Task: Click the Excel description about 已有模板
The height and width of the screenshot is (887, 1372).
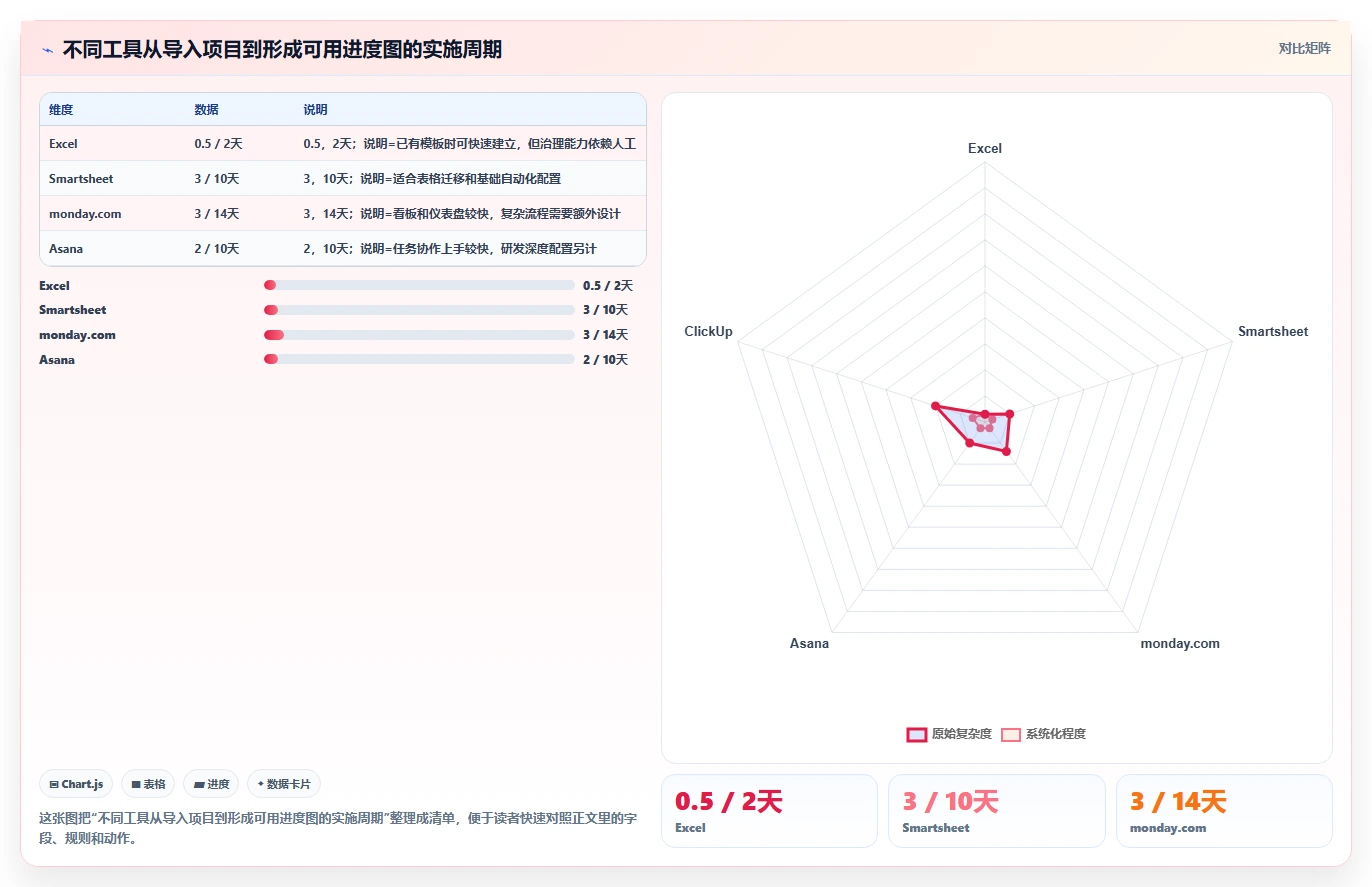Action: 469,144
